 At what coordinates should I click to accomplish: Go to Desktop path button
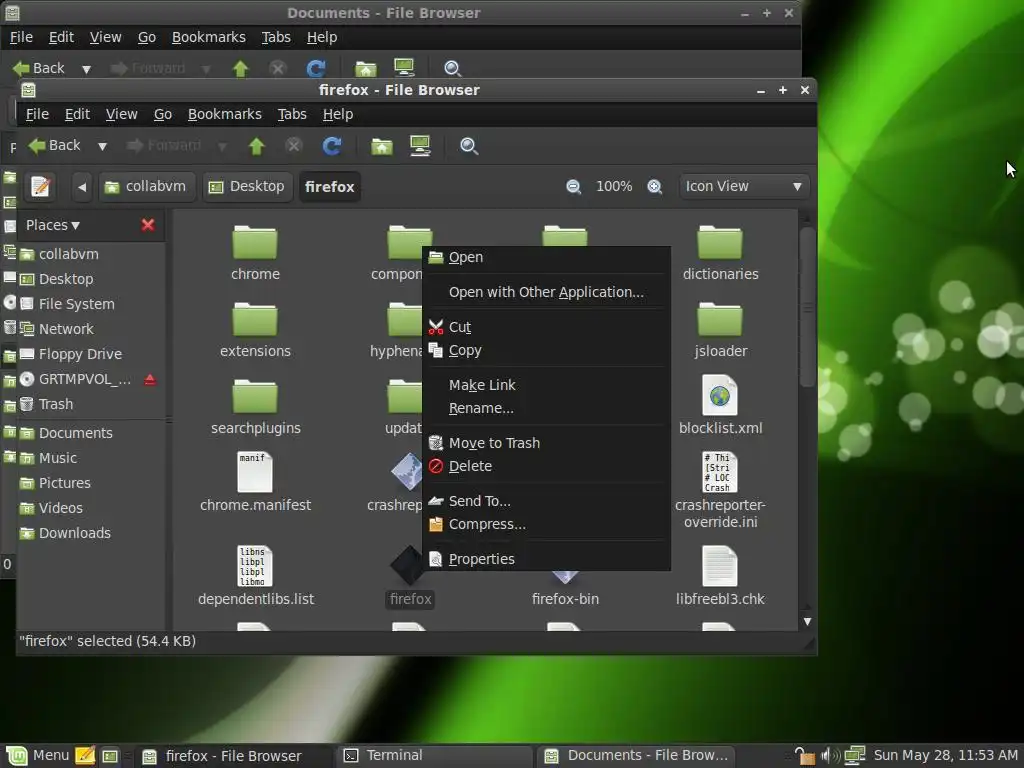pos(247,187)
